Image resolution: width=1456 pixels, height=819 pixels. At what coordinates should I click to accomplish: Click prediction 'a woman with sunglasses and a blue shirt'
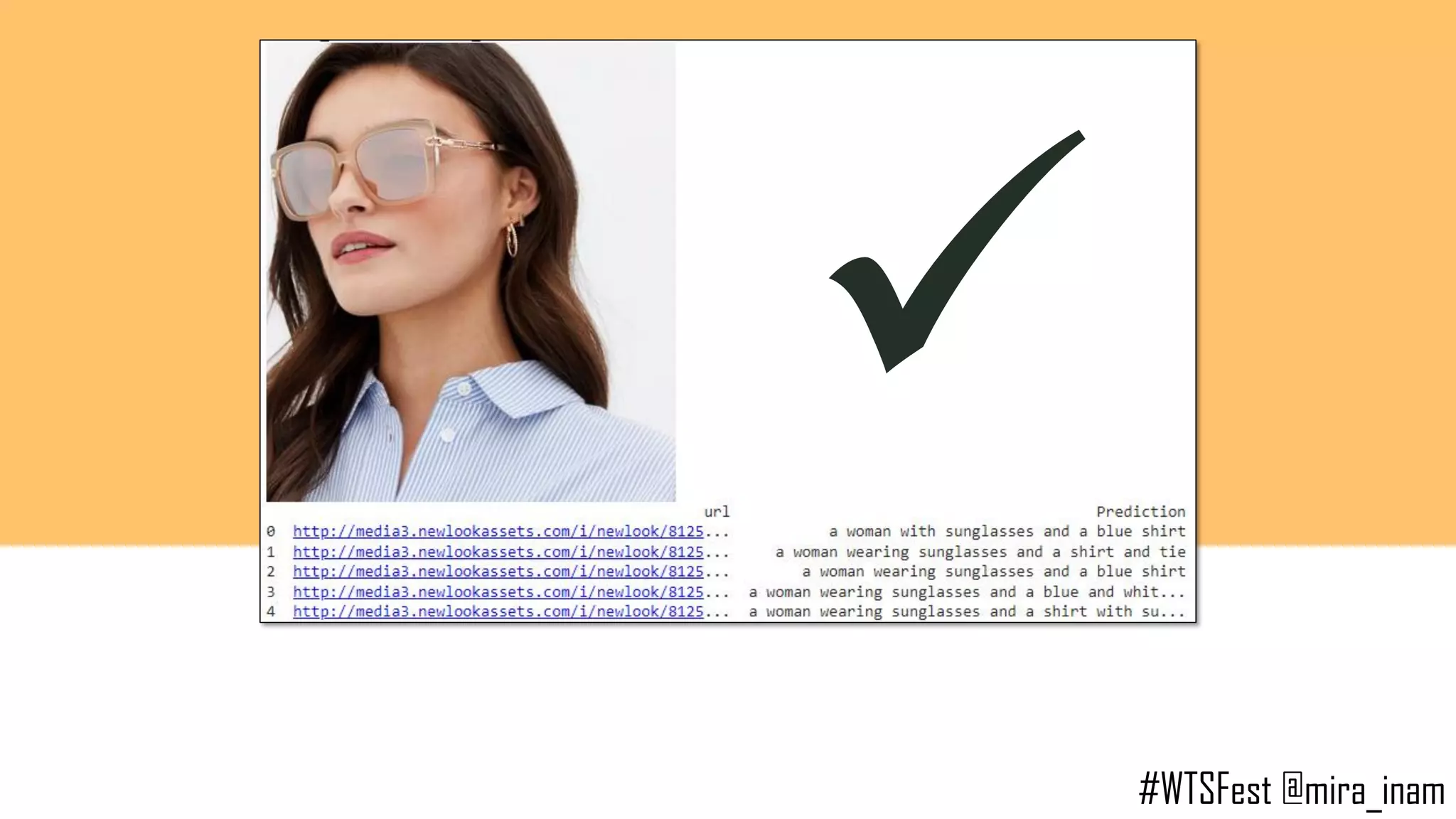1007,532
